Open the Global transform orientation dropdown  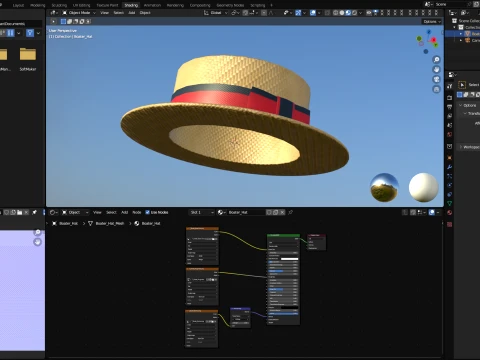point(215,13)
